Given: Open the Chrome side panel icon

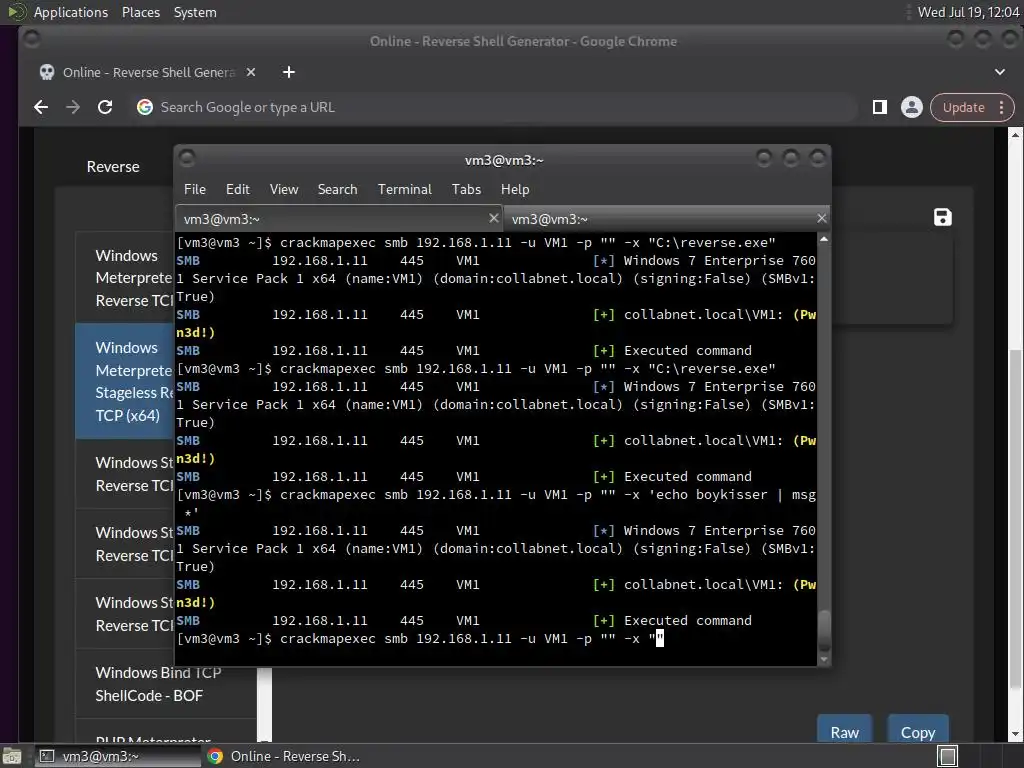Looking at the screenshot, I should pyautogui.click(x=880, y=107).
